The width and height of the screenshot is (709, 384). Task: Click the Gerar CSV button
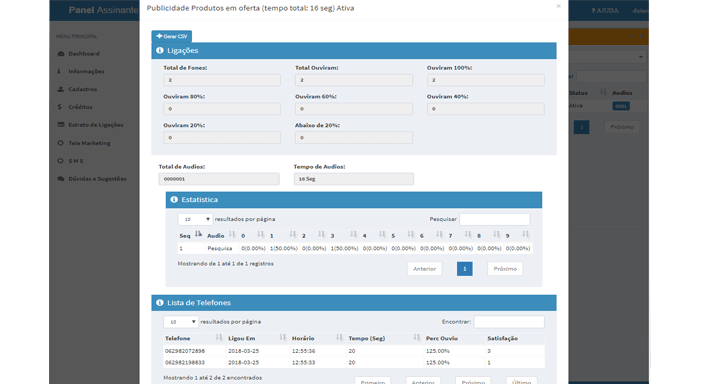point(171,36)
